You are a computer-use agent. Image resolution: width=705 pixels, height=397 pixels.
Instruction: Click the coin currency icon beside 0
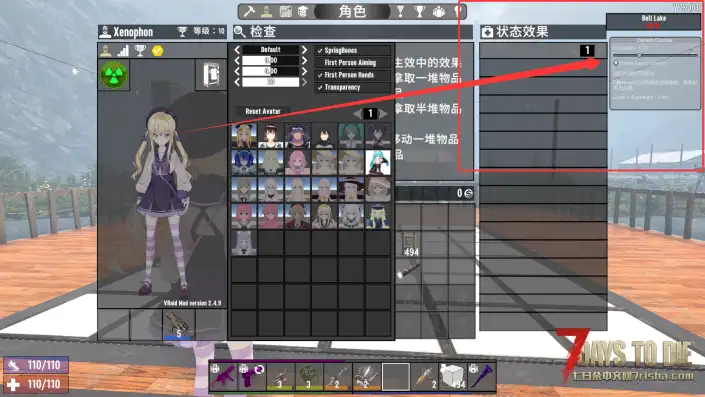468,193
